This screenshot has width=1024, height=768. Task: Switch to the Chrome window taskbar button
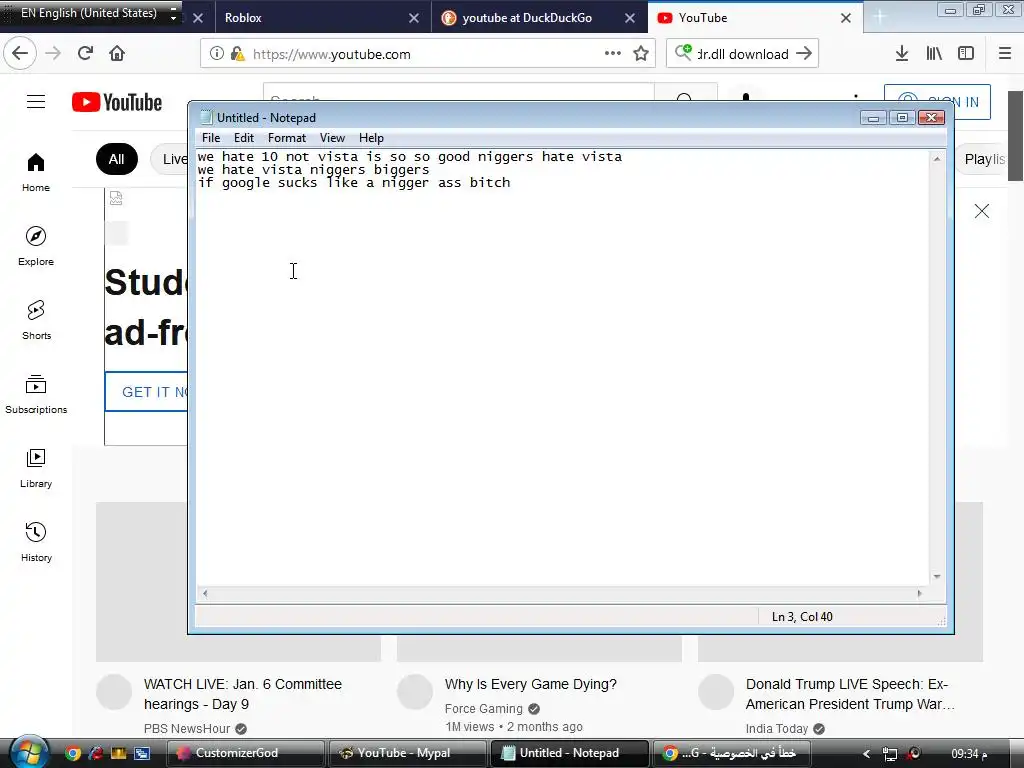point(732,753)
